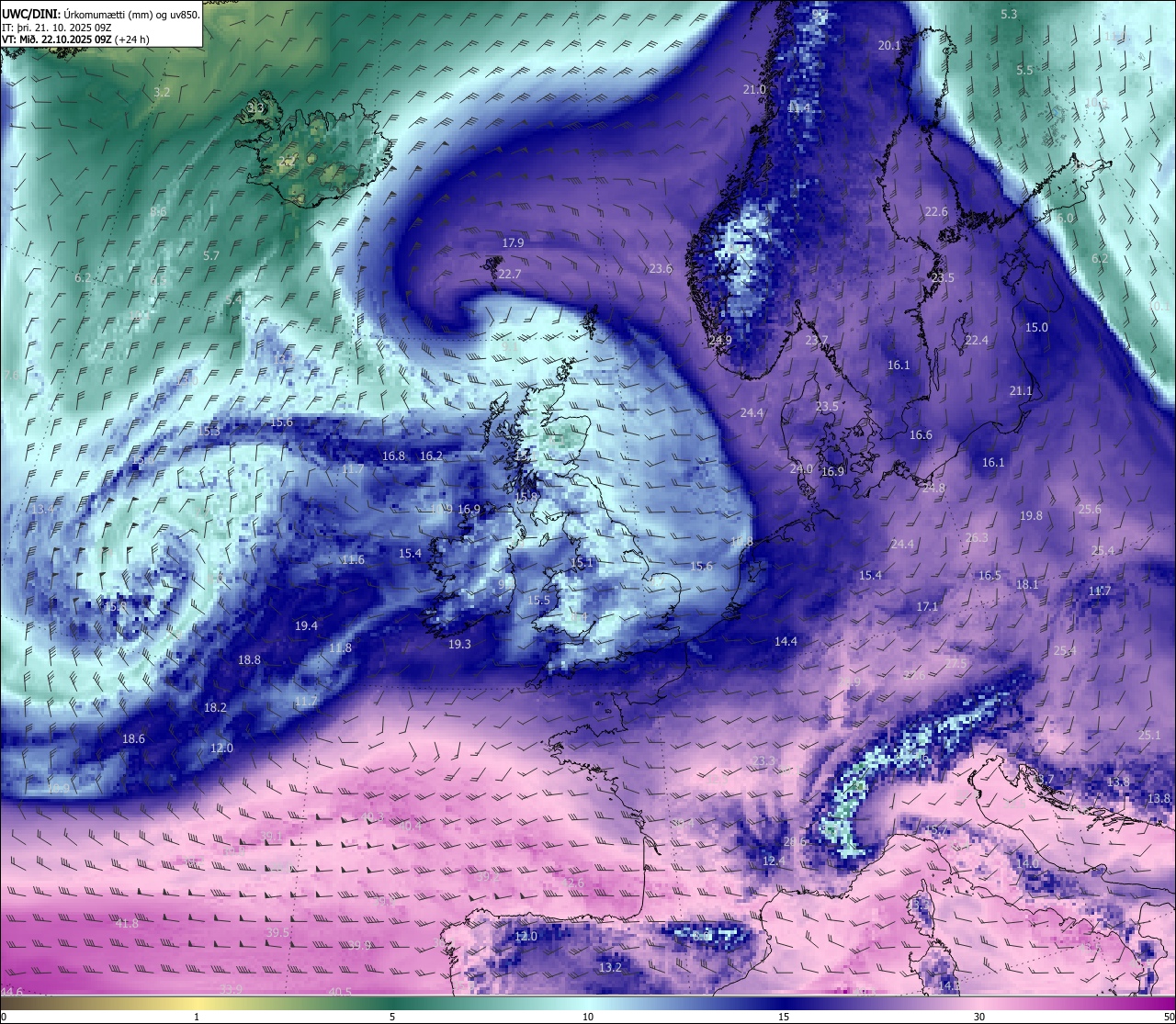Screen dimensions: 1176x1024
Task: Click the 15.3 value in the mid-Atlantic
Action: [x=209, y=431]
